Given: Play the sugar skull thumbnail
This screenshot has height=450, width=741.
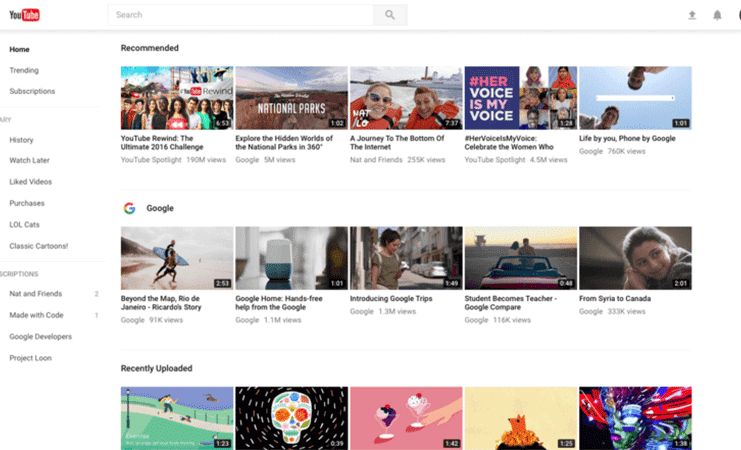Looking at the screenshot, I should pyautogui.click(x=292, y=418).
